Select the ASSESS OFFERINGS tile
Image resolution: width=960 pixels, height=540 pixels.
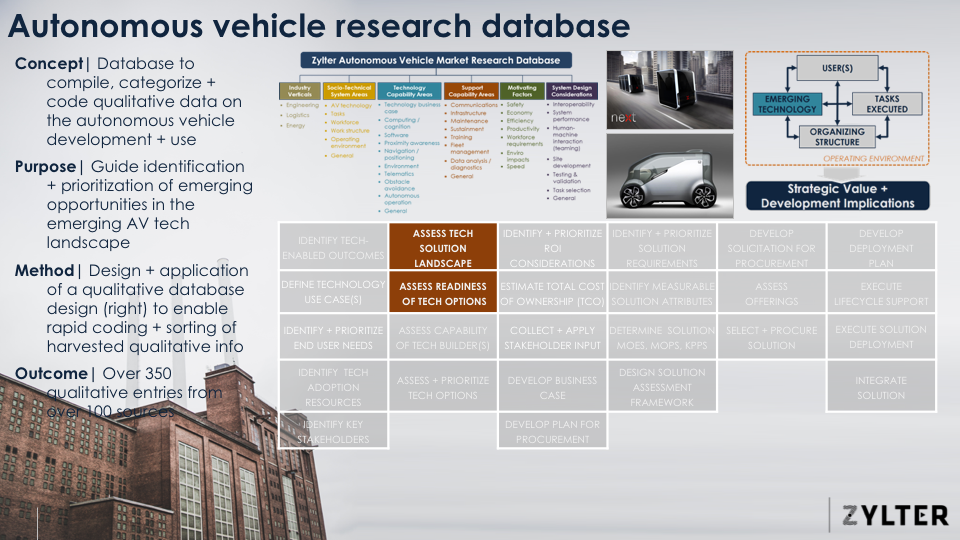coord(771,292)
